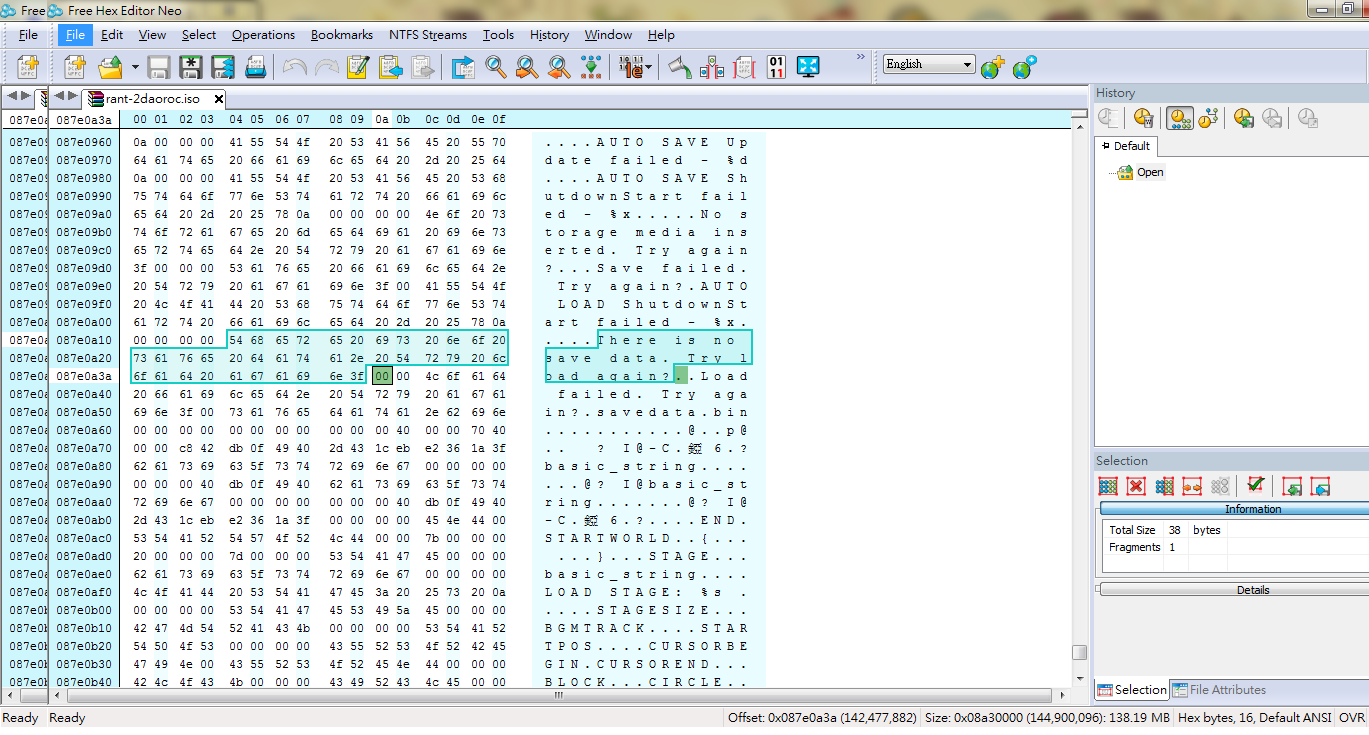Toggle OVR overwrite mode in status bar
Viewport: 1369px width, 735px height.
coord(1351,718)
